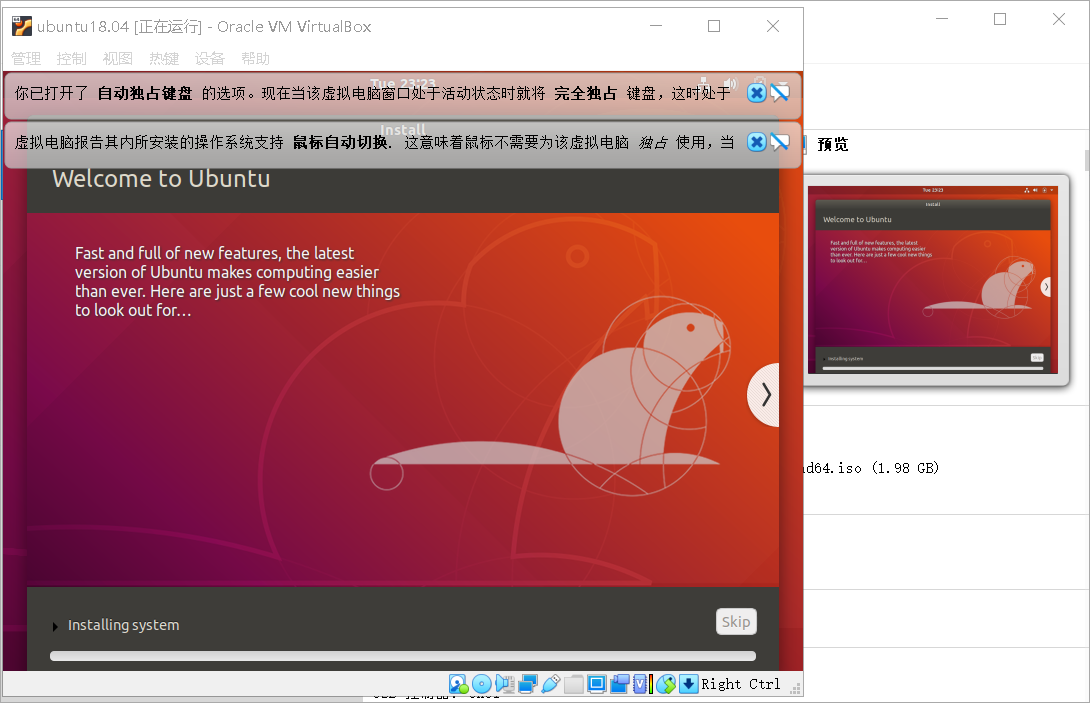Click the USB devices status icon
Viewport: 1090px width, 703px height.
[551, 684]
